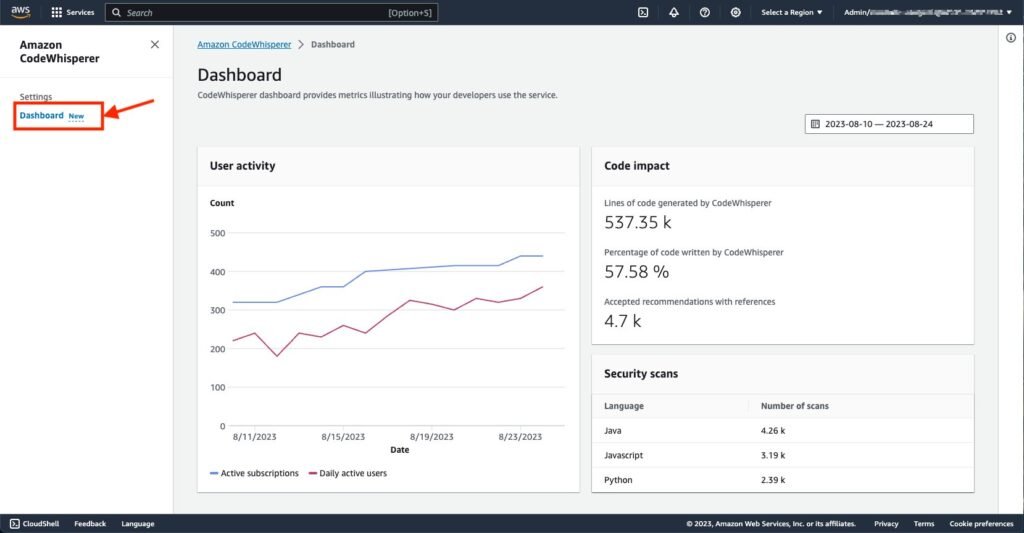The width and height of the screenshot is (1024, 533).
Task: Open the settings gear icon
Action: point(736,13)
